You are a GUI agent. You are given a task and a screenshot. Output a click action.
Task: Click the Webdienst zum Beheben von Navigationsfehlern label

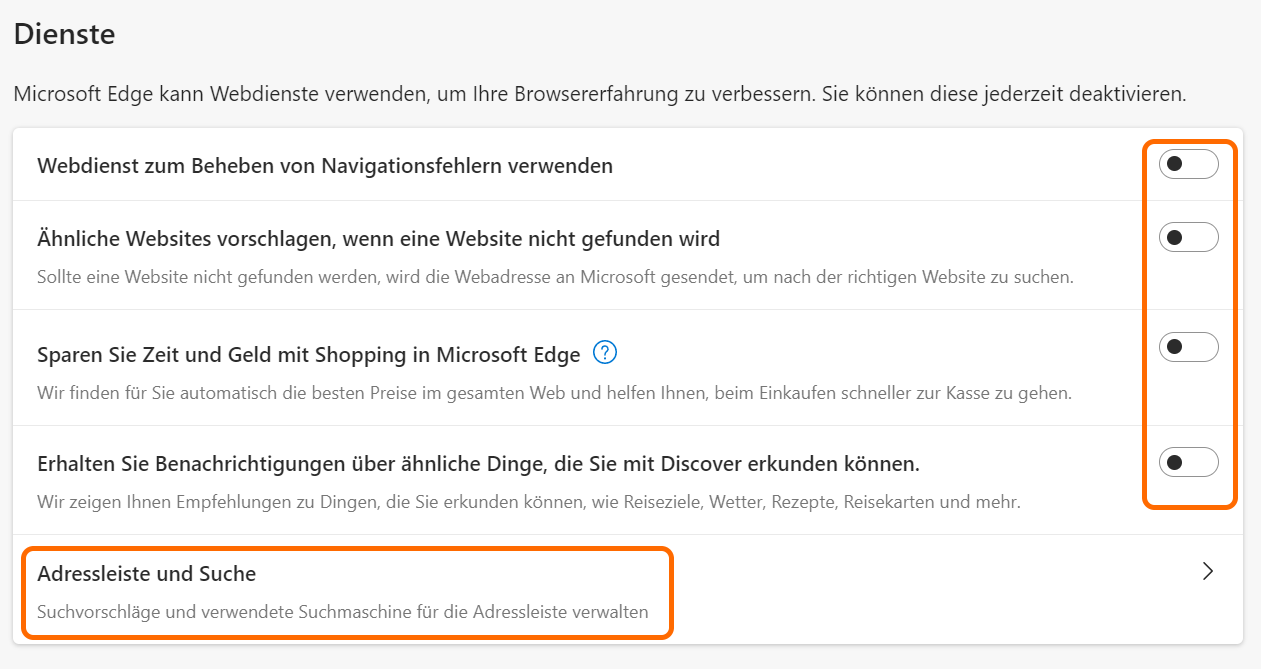[x=324, y=166]
